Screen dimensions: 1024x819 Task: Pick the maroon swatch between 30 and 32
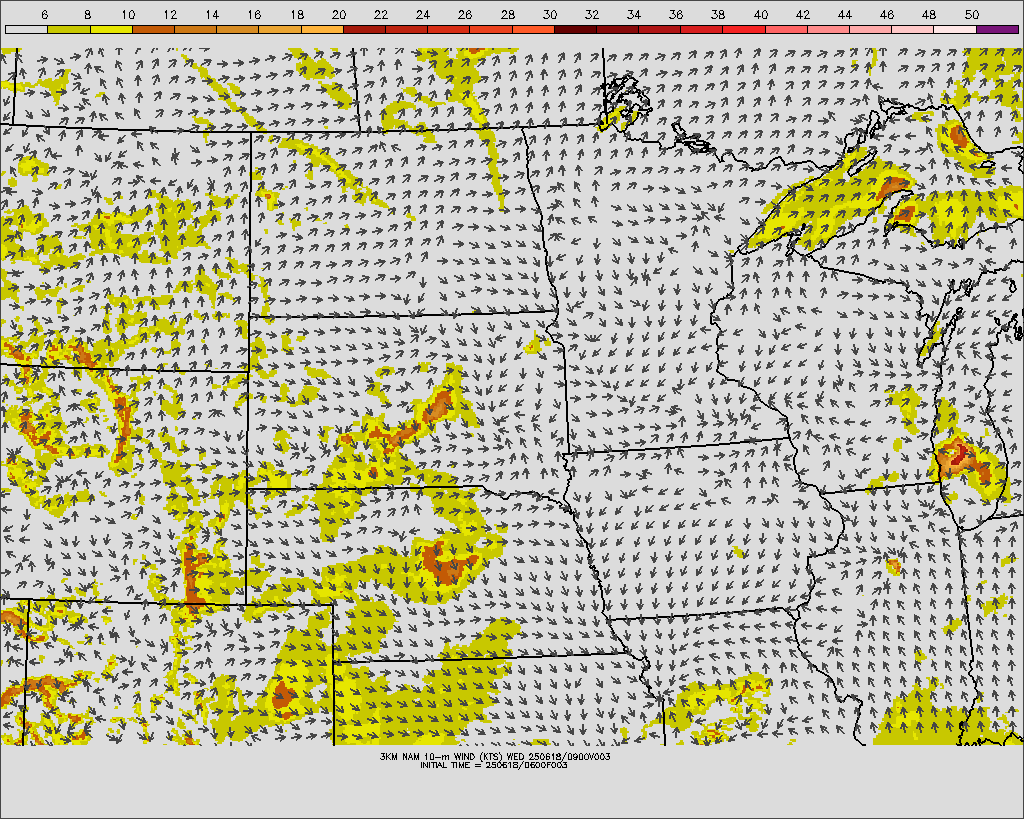coord(575,29)
